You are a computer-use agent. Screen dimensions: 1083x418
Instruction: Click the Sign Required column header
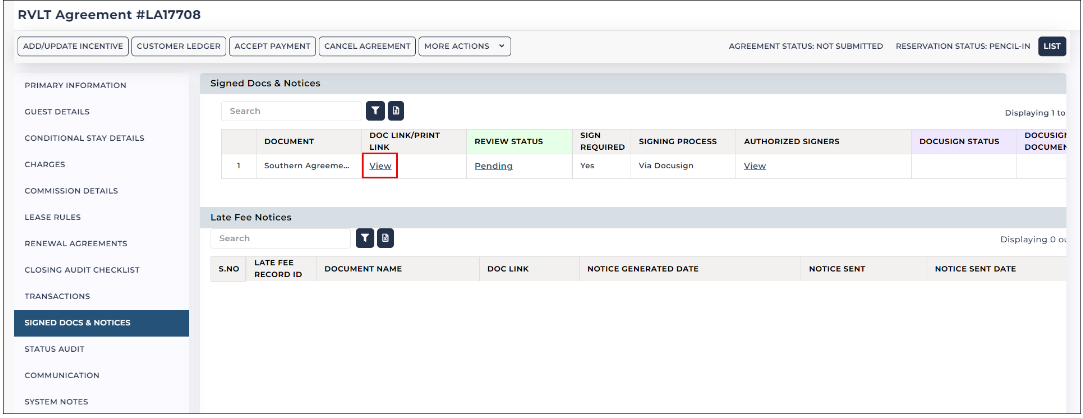602,142
